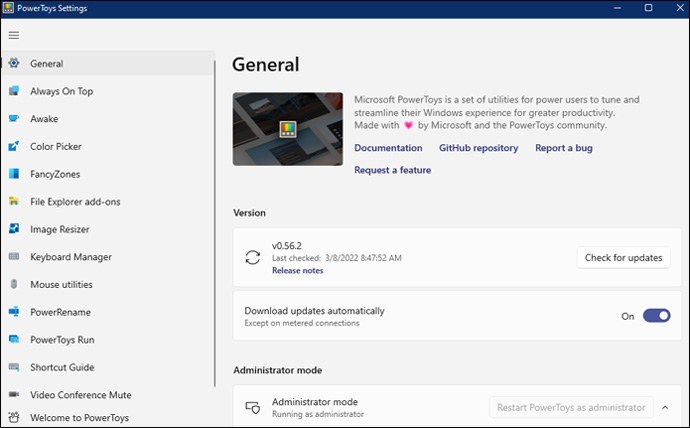Open the hamburger navigation menu
The height and width of the screenshot is (428, 690).
pyautogui.click(x=14, y=35)
